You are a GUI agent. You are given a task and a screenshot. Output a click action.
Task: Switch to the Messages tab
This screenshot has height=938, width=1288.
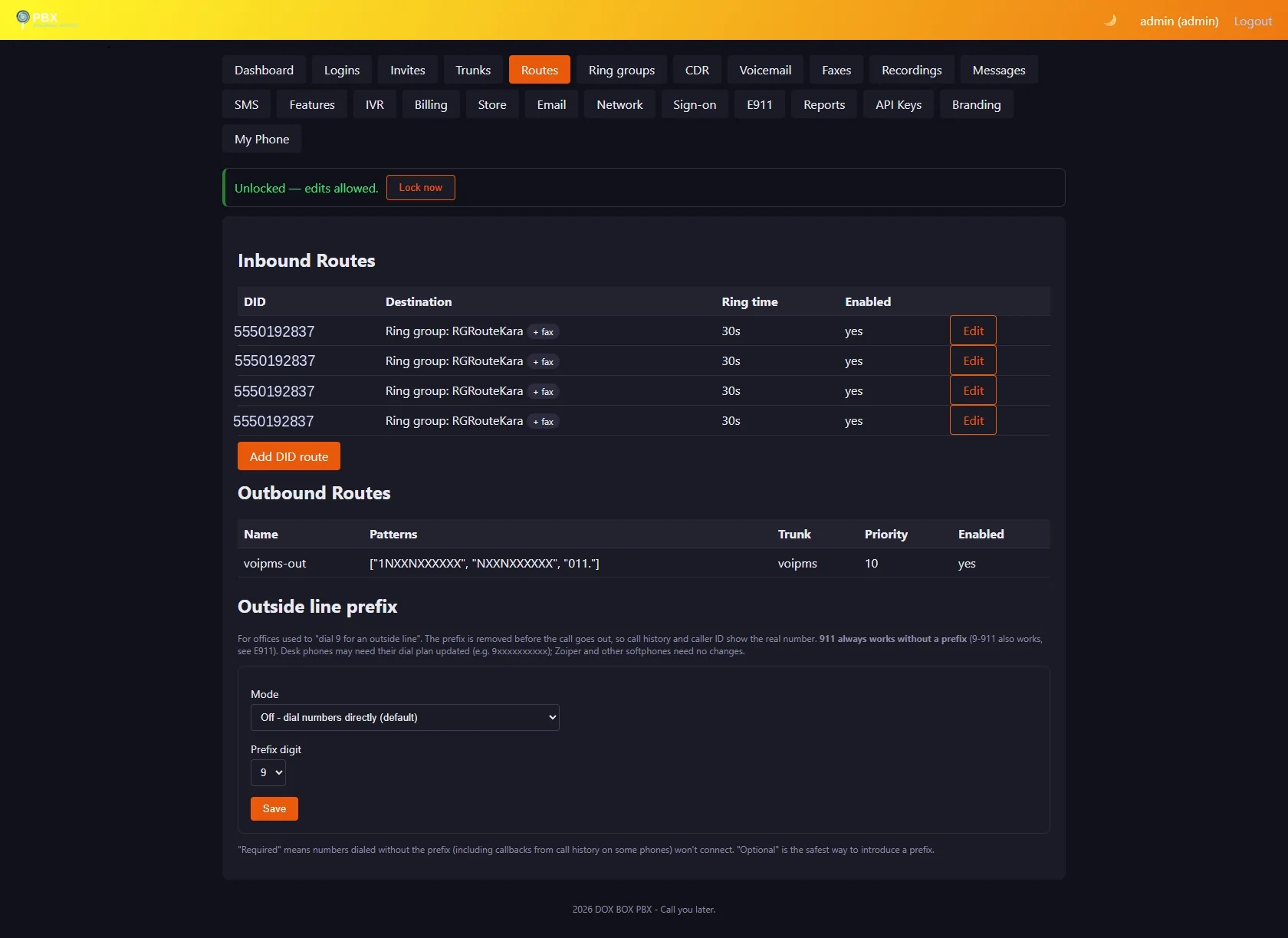tap(999, 70)
